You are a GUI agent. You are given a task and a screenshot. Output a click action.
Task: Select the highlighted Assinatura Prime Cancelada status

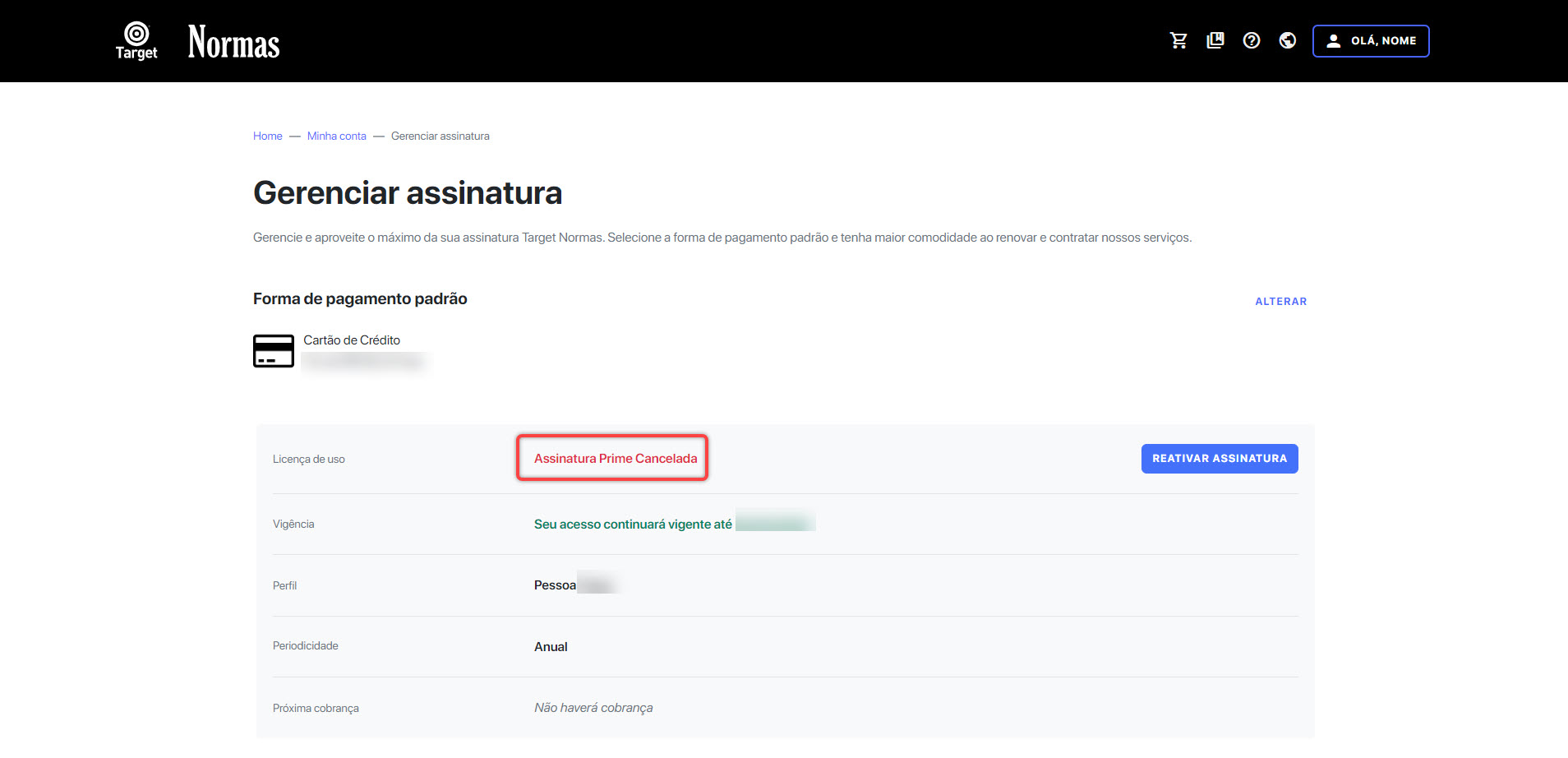click(x=611, y=458)
